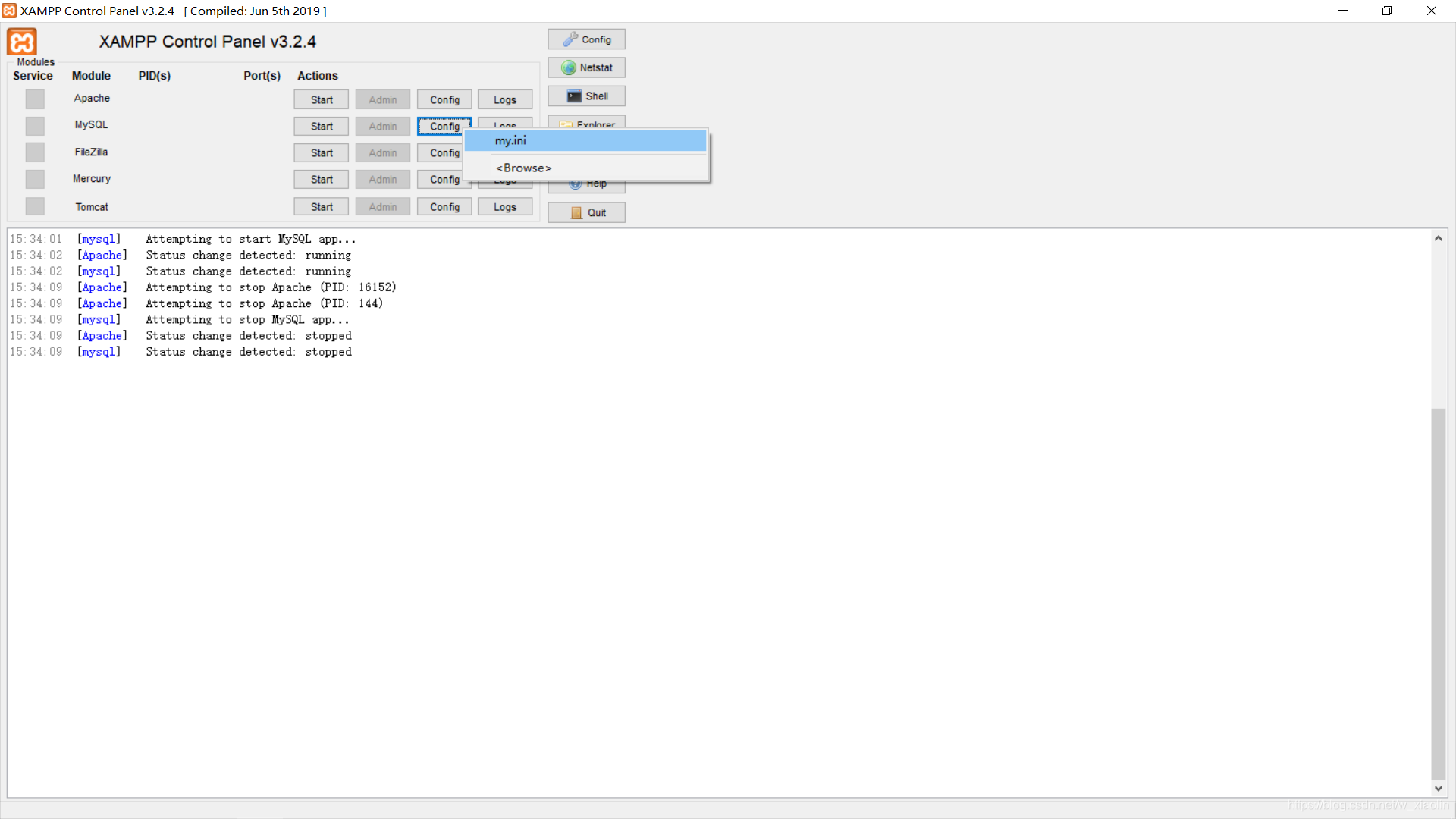
Task: Click the XAMPP orange logo icon
Action: click(22, 42)
